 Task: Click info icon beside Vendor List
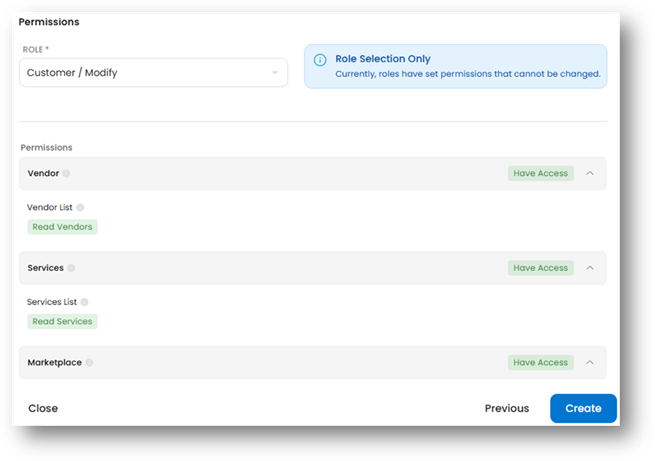[80, 208]
